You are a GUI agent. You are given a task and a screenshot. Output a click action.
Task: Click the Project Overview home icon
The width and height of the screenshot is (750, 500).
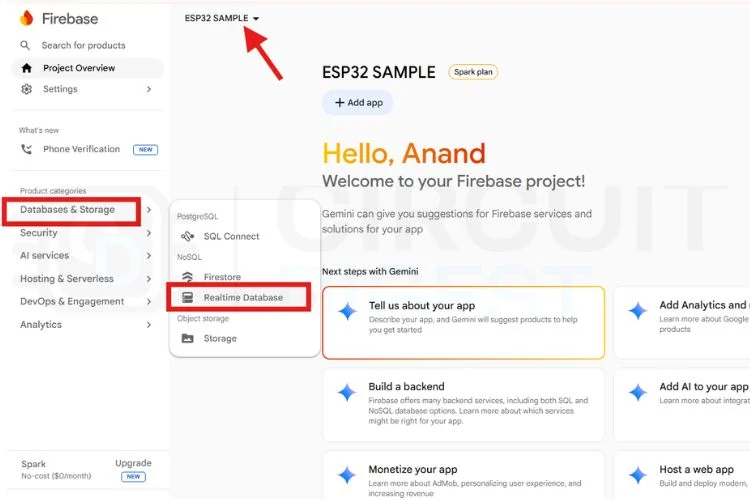(27, 68)
